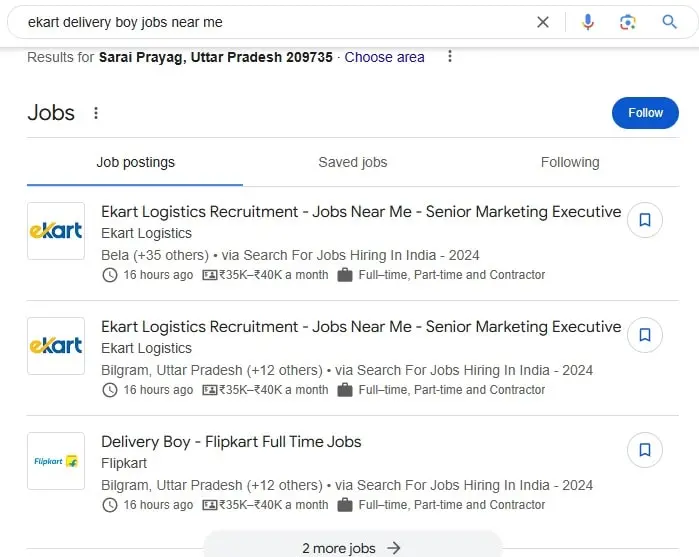Start voice search with microphone icon

(x=588, y=22)
